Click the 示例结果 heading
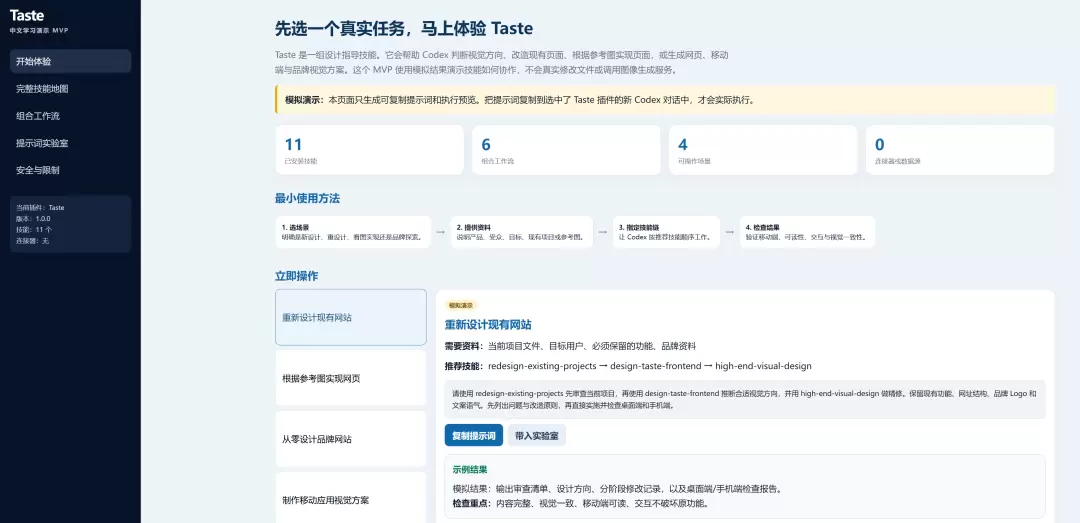This screenshot has height=523, width=1080. 470,470
